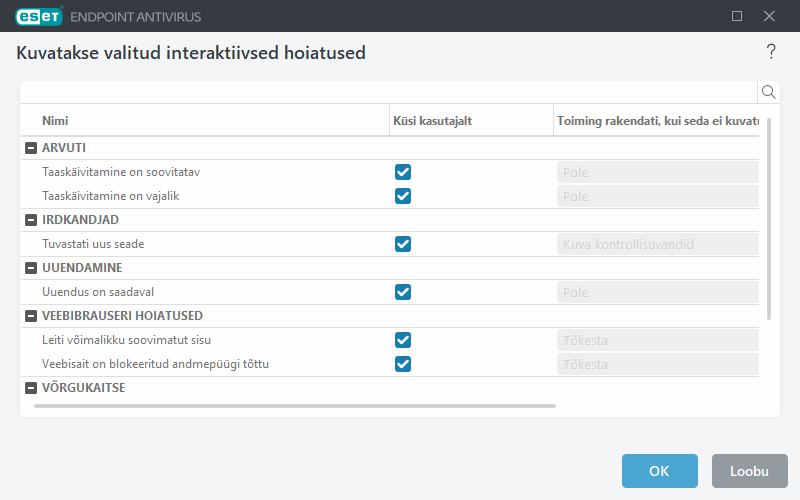Collapse the ARVUTI section
Viewport: 800px width, 500px height.
click(31, 148)
